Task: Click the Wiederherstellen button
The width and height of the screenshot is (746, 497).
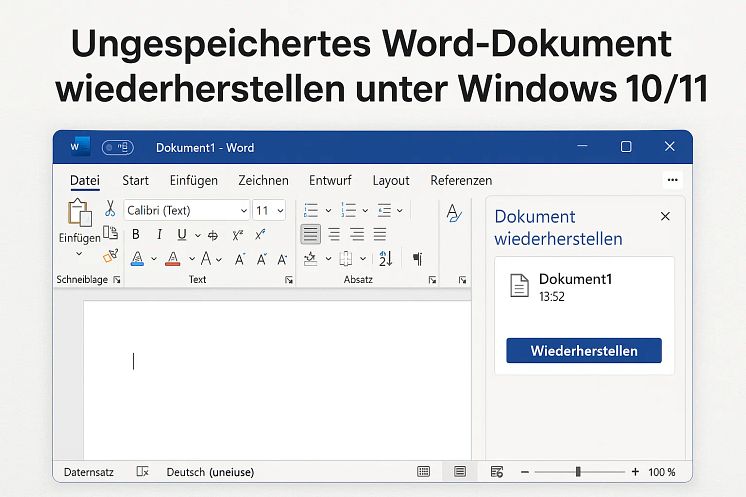Action: click(584, 351)
